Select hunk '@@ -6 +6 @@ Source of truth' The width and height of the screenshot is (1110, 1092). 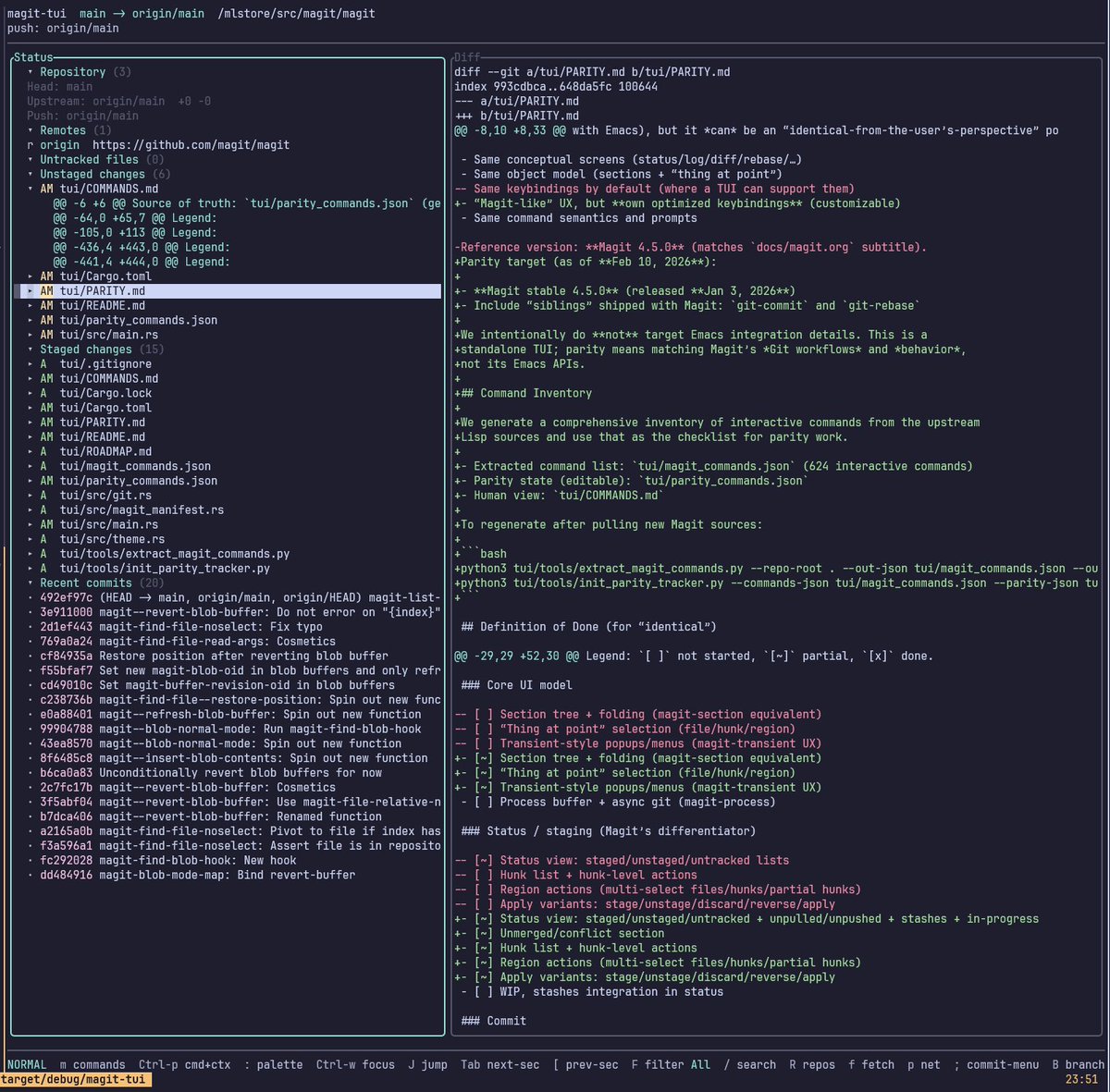[x=246, y=203]
